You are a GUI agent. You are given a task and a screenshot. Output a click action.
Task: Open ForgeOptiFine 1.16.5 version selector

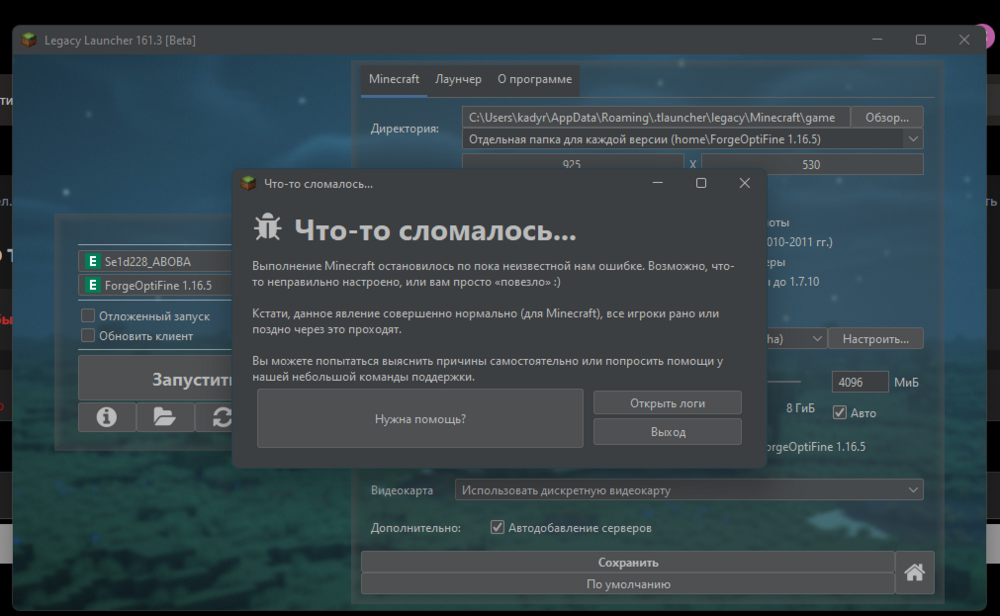point(156,285)
